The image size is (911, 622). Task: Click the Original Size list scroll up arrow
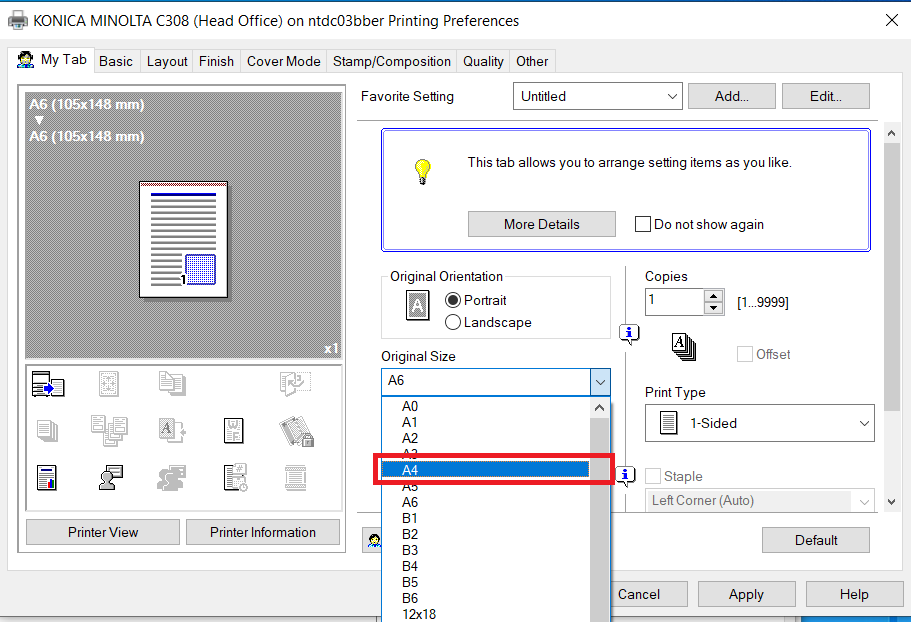pyautogui.click(x=600, y=408)
